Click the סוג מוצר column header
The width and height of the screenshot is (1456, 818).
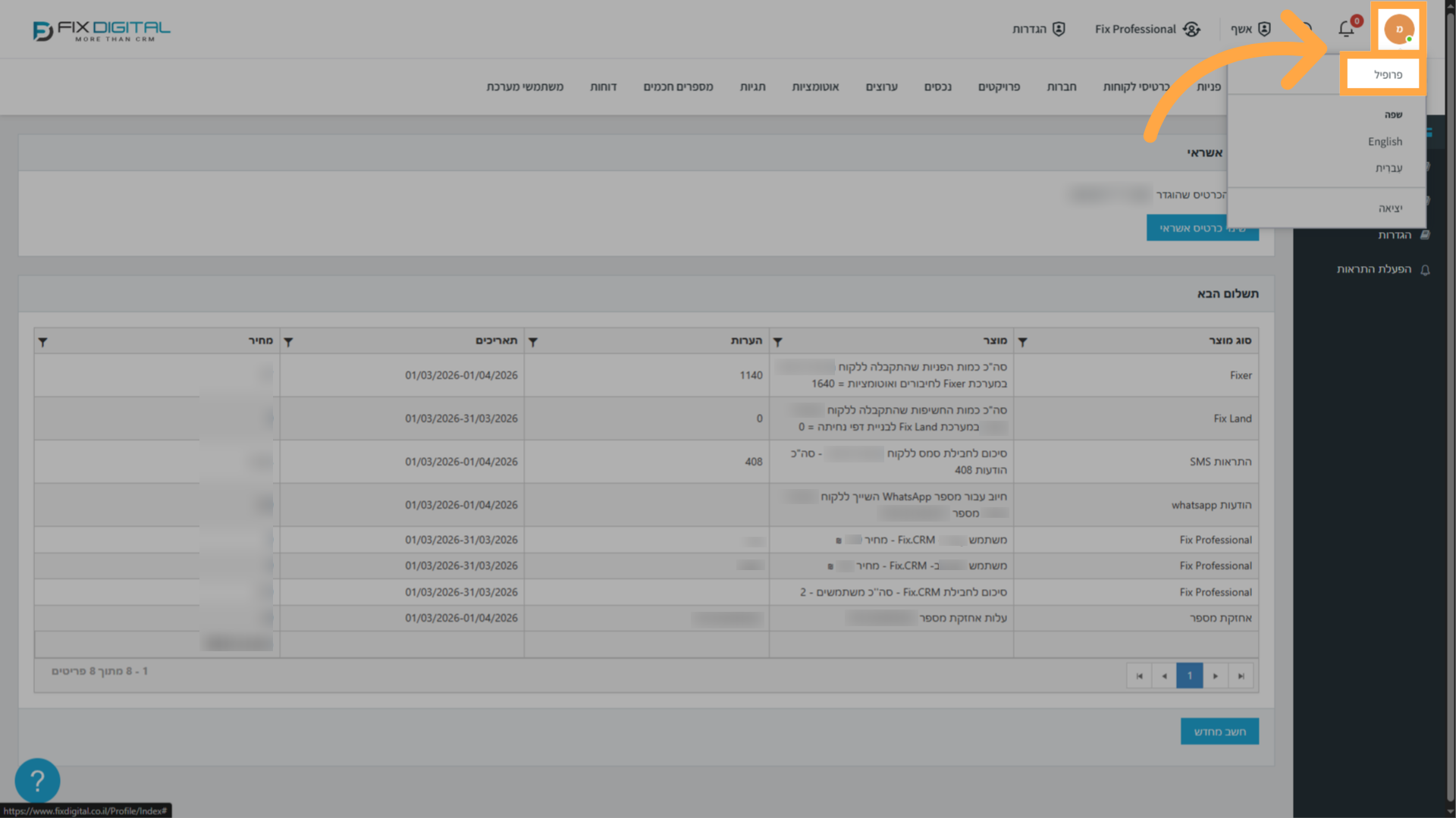tap(1230, 341)
